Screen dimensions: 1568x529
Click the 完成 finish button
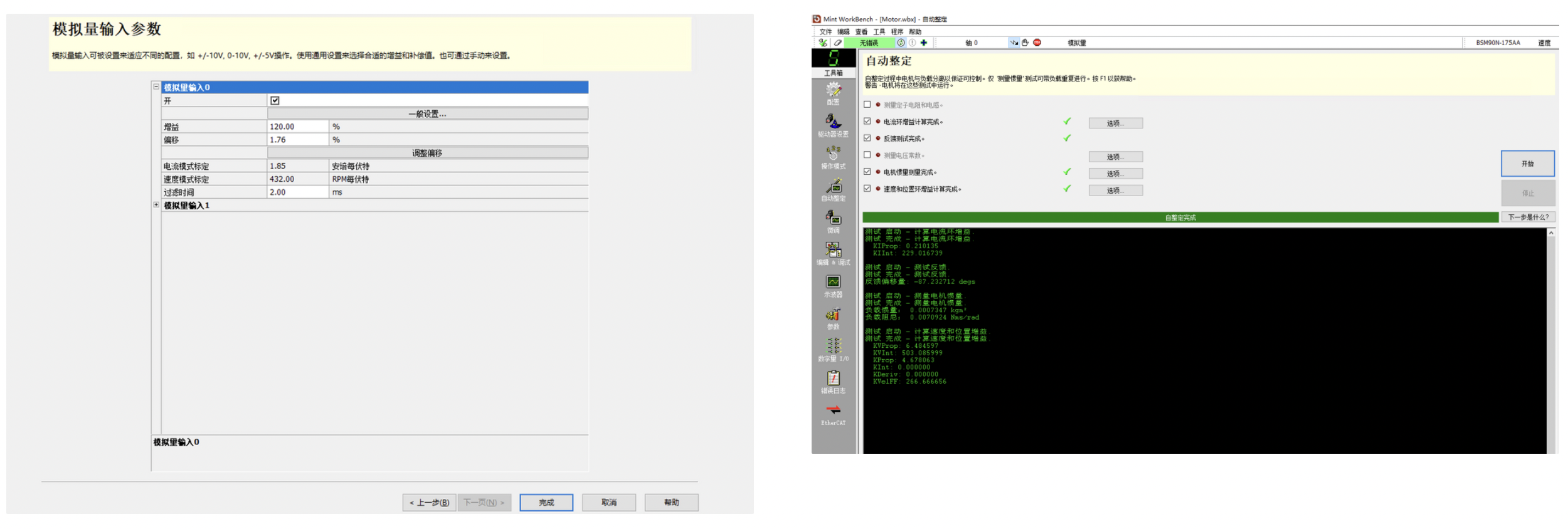[546, 503]
